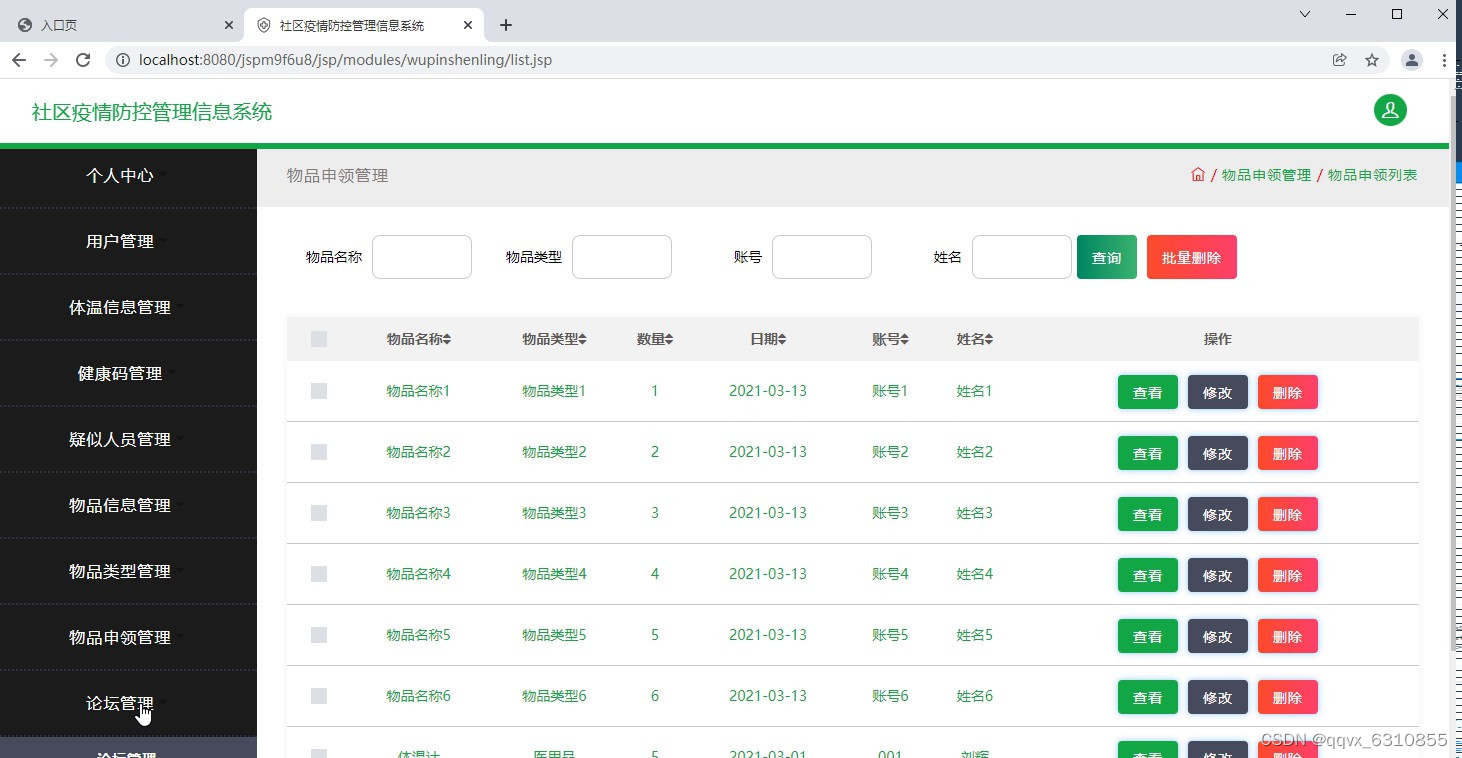This screenshot has width=1462, height=758.
Task: Click the 2021-03-13 date in 物品名称2 row
Action: (x=768, y=452)
